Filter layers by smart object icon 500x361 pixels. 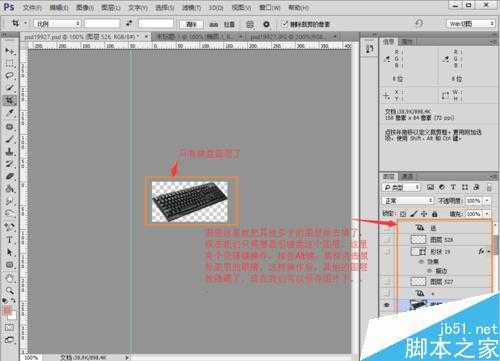click(x=476, y=188)
